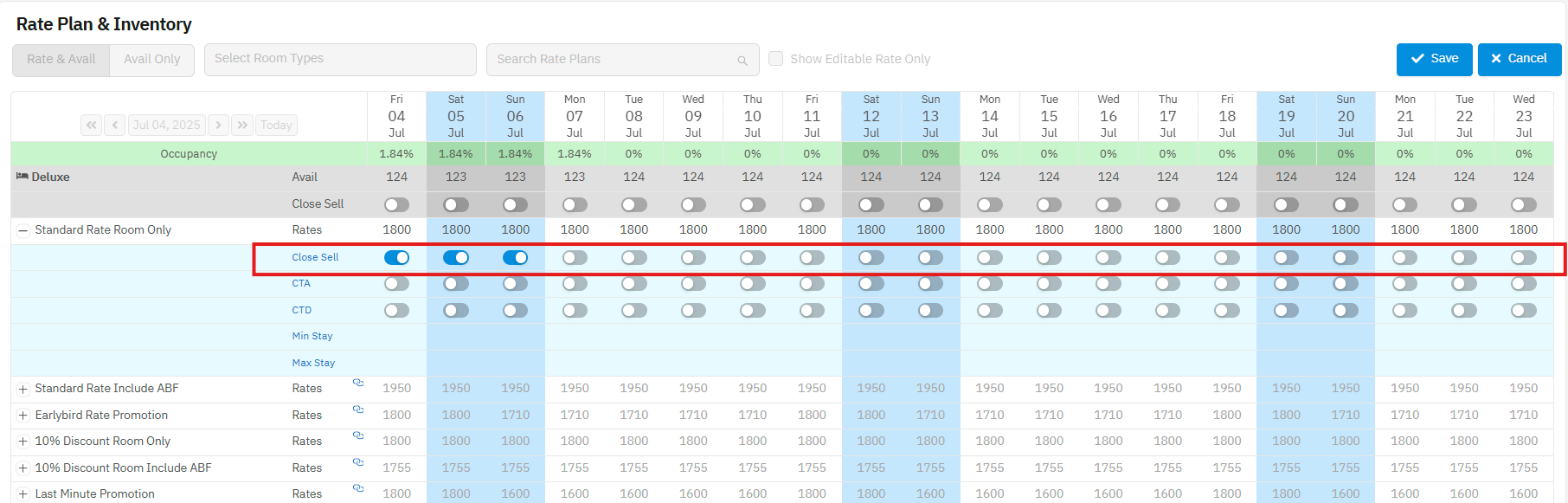Toggle CTA switch for Sat 05 Jul
This screenshot has width=1568, height=503.
[x=456, y=284]
